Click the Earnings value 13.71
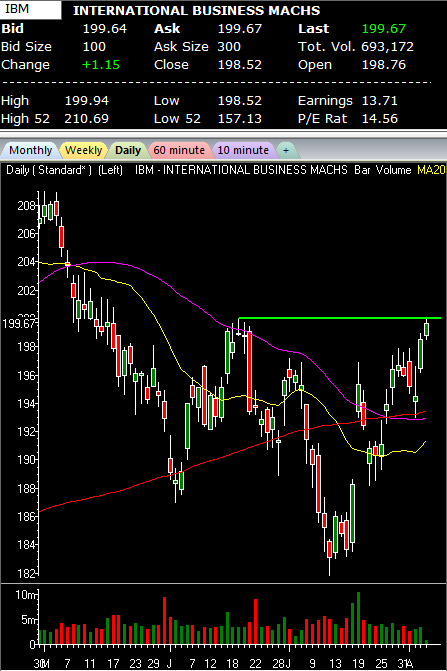Viewport: 447px width, 671px height. point(380,101)
